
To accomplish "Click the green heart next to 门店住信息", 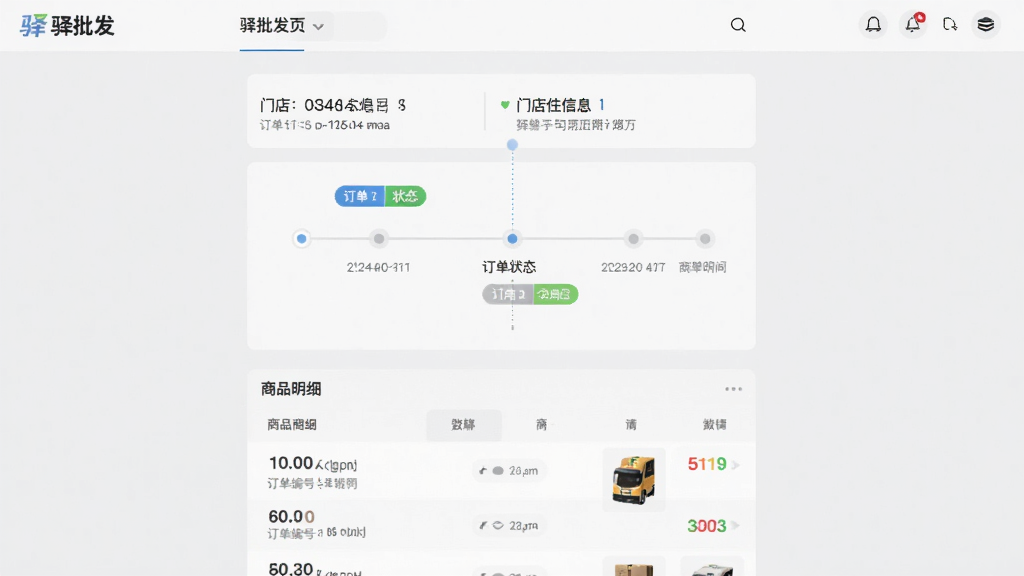I will [x=505, y=104].
